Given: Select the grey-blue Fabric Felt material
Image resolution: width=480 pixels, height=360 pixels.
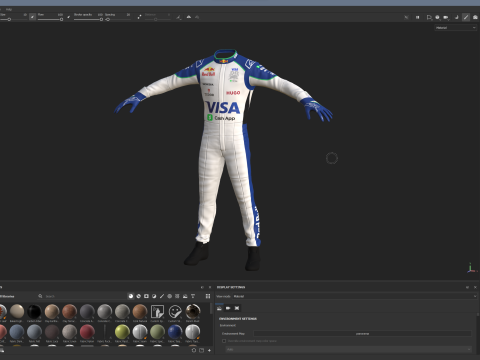Looking at the screenshot, I should (x=34, y=332).
